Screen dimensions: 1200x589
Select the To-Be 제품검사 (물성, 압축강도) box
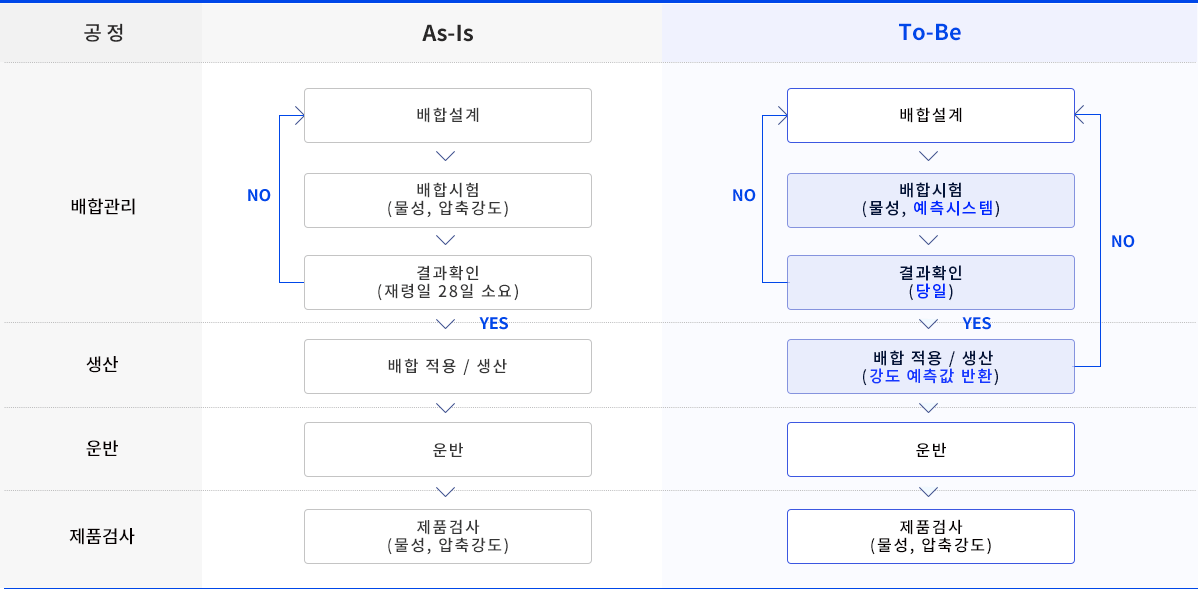tap(931, 536)
